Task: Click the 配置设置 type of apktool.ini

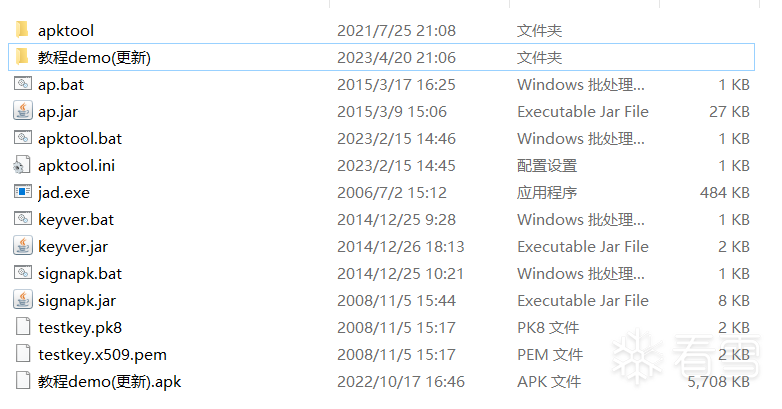Action: 547,166
